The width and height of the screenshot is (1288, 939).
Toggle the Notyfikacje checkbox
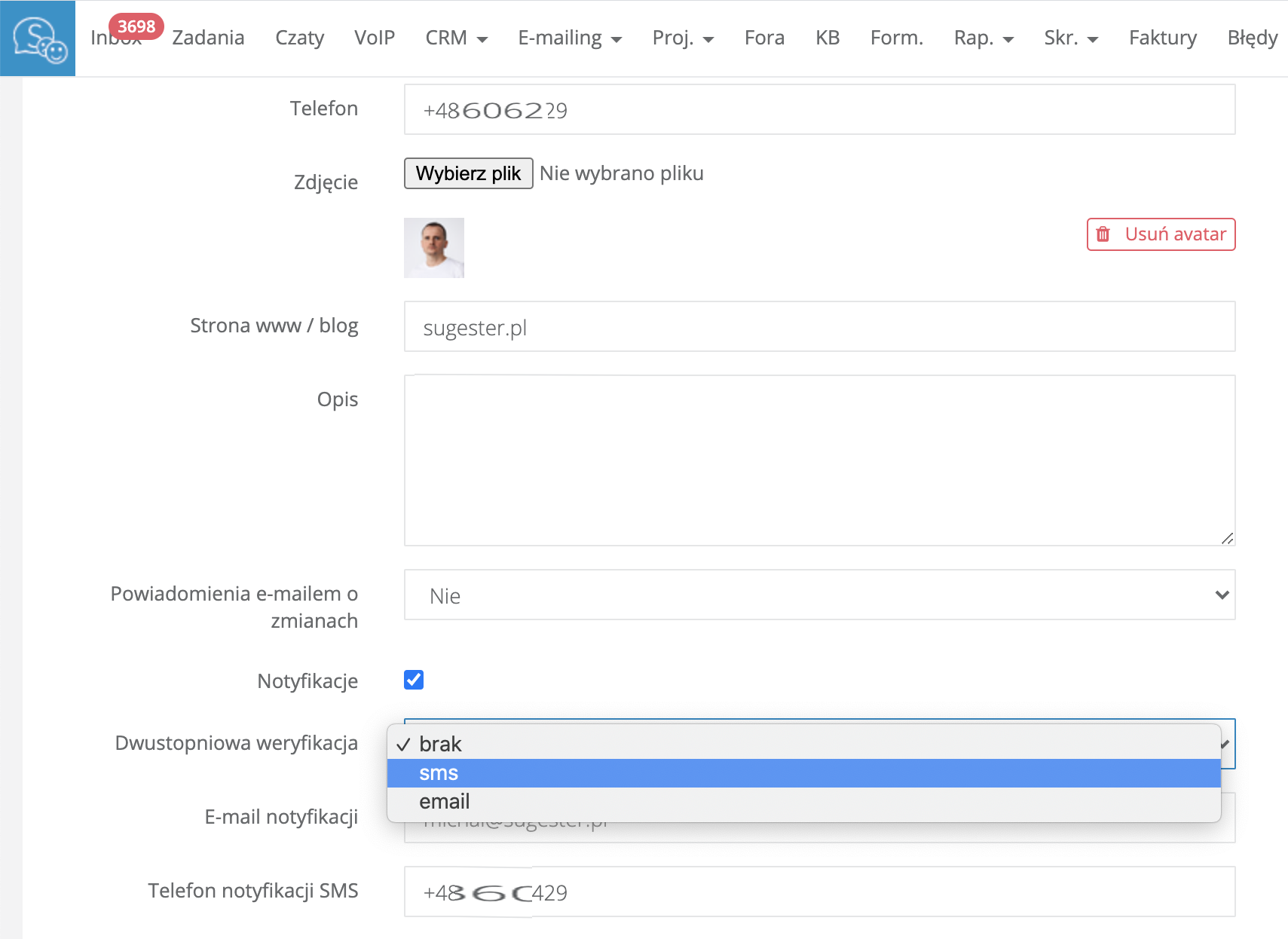(x=414, y=680)
